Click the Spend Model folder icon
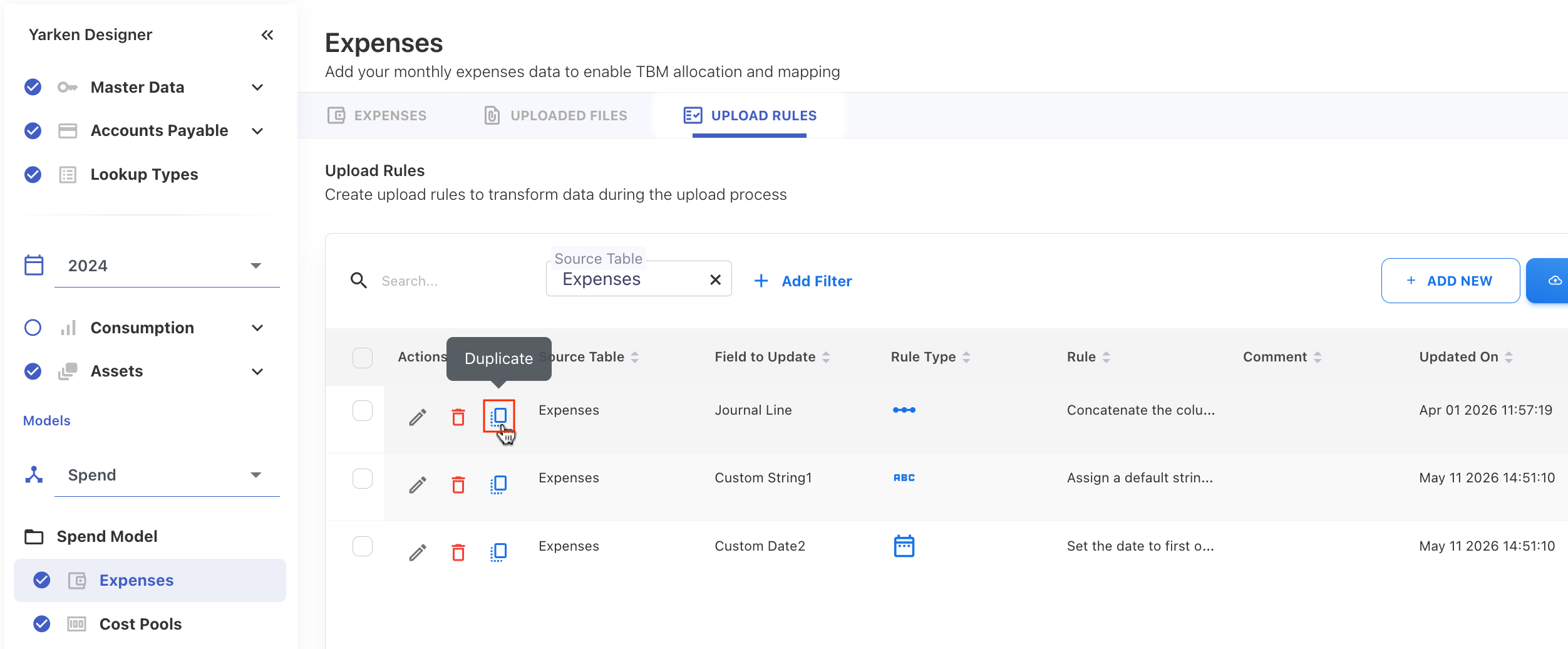1568x649 pixels. (x=34, y=537)
